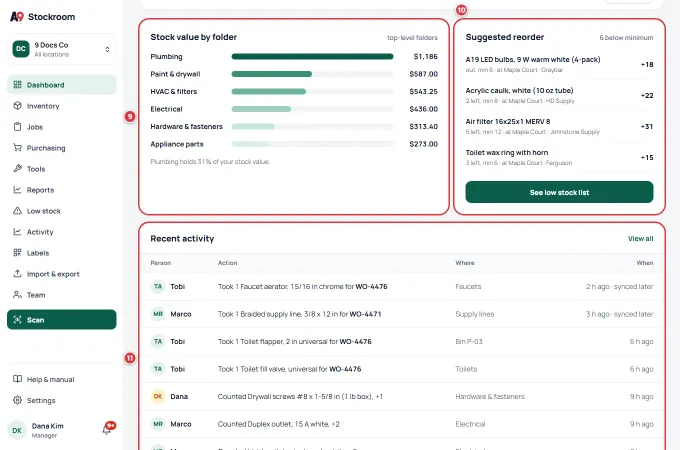
Task: Go to Inventory in the sidebar
Action: (62, 106)
